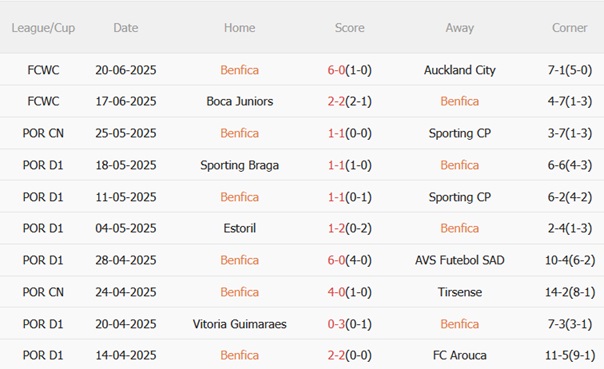The width and height of the screenshot is (604, 369).
Task: Click the 0-3(0-1) score at Vitoria Guimaraes
Action: (349, 324)
